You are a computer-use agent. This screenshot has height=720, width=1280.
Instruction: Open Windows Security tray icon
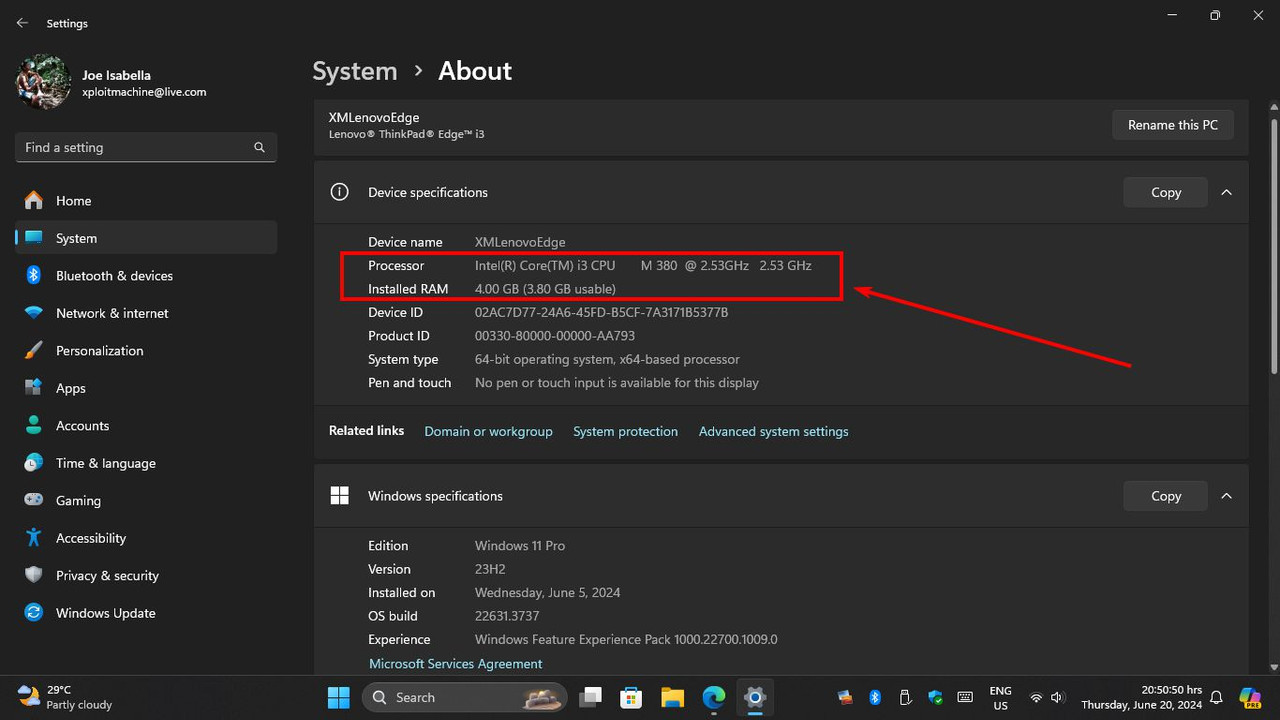pos(935,697)
